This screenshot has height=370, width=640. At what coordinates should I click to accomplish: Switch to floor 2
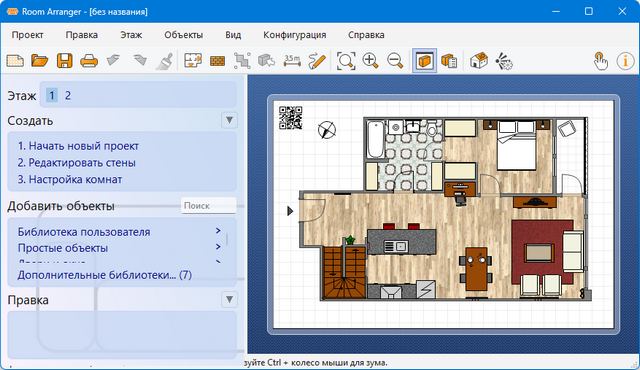pyautogui.click(x=68, y=95)
